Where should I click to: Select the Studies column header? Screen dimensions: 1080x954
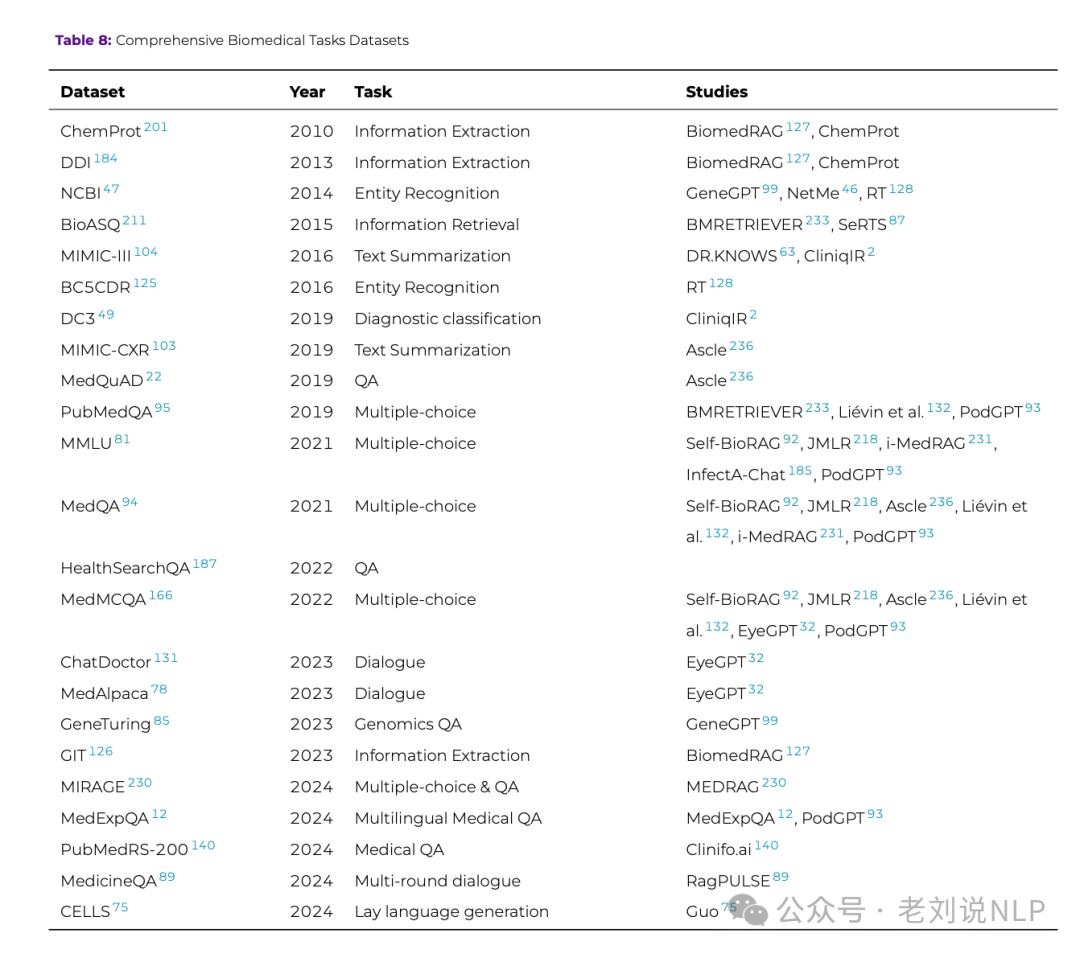(716, 92)
